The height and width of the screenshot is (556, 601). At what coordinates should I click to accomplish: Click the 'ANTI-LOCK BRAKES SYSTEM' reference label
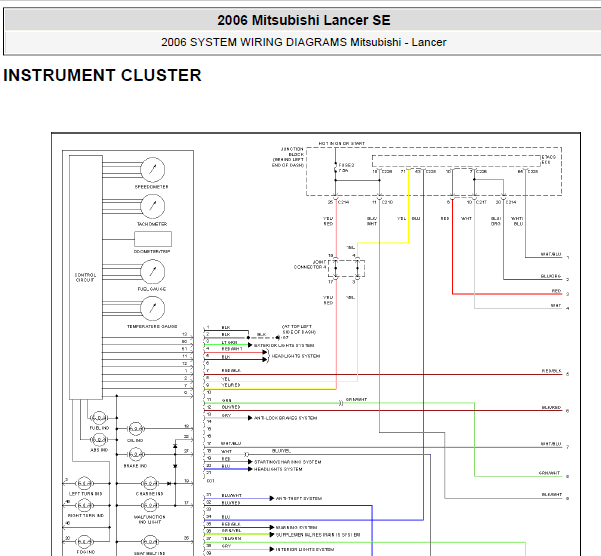pyautogui.click(x=286, y=418)
